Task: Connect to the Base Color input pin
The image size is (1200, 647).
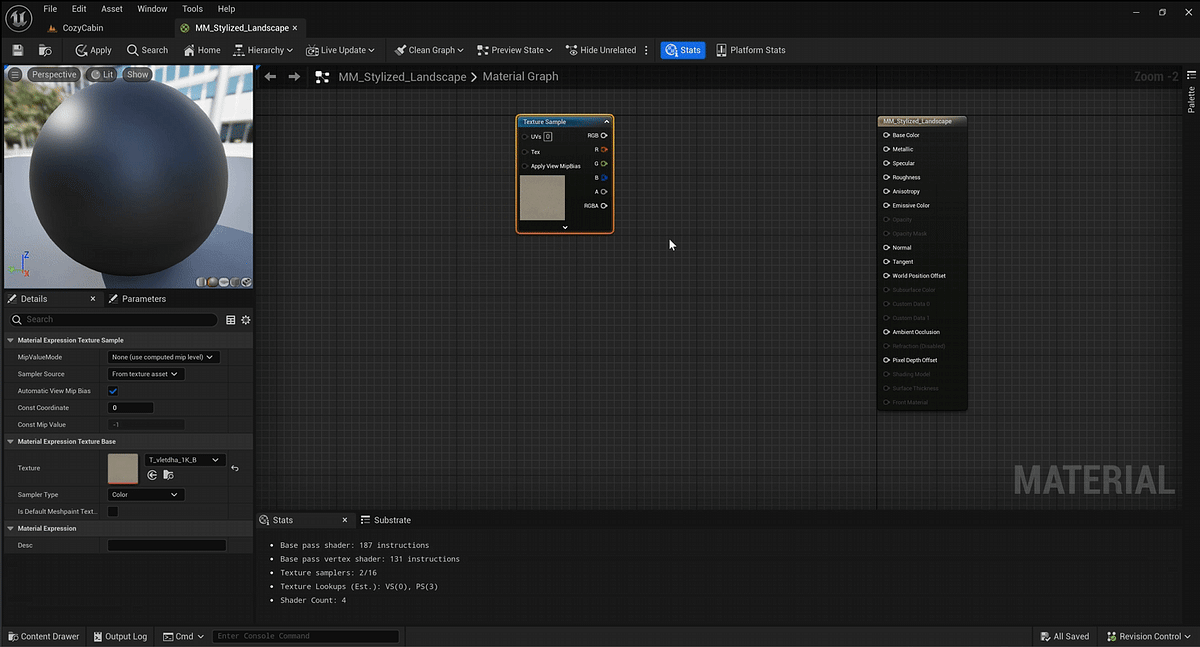Action: (x=884, y=135)
